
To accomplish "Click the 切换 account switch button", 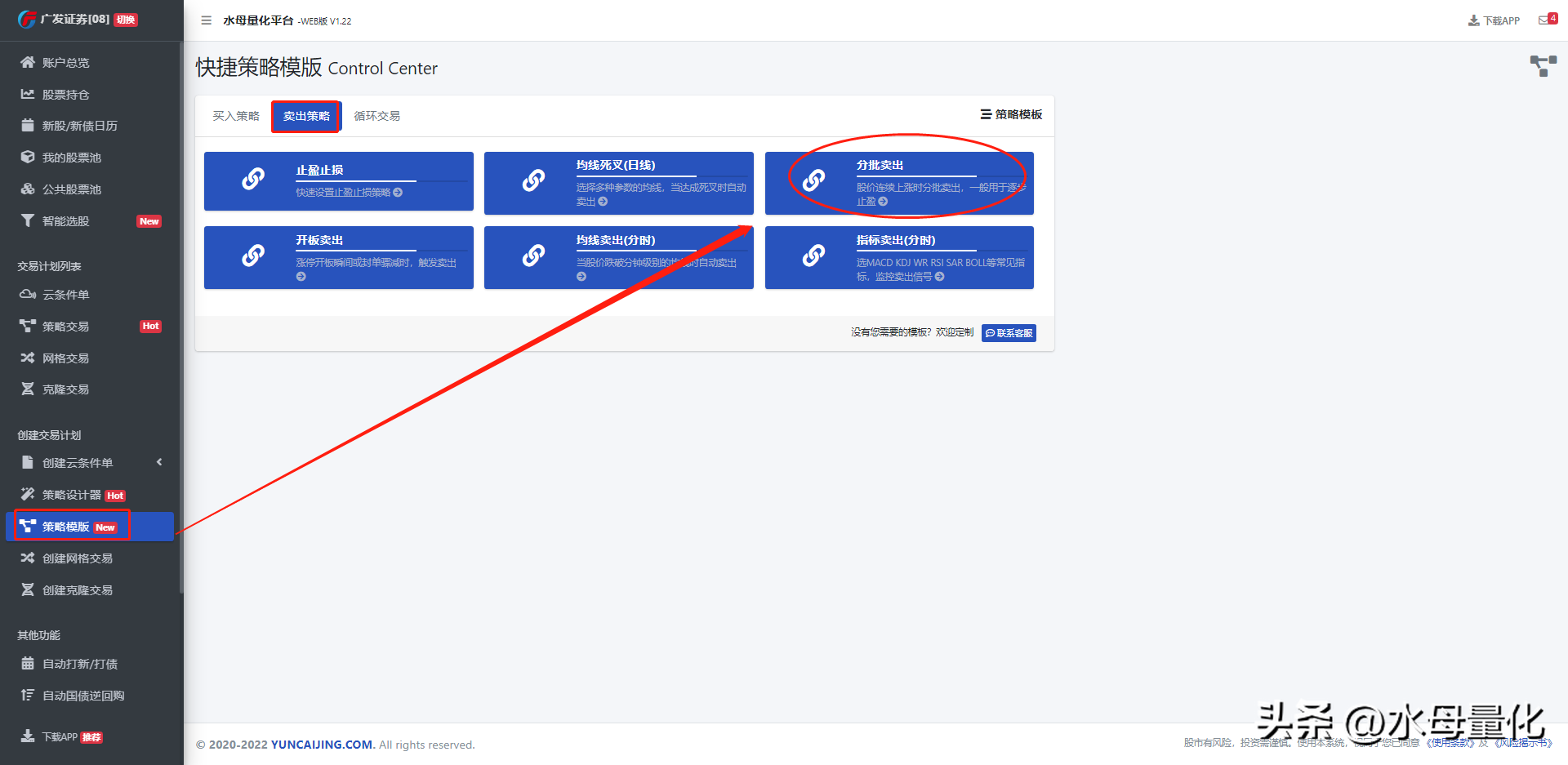I will (x=126, y=20).
